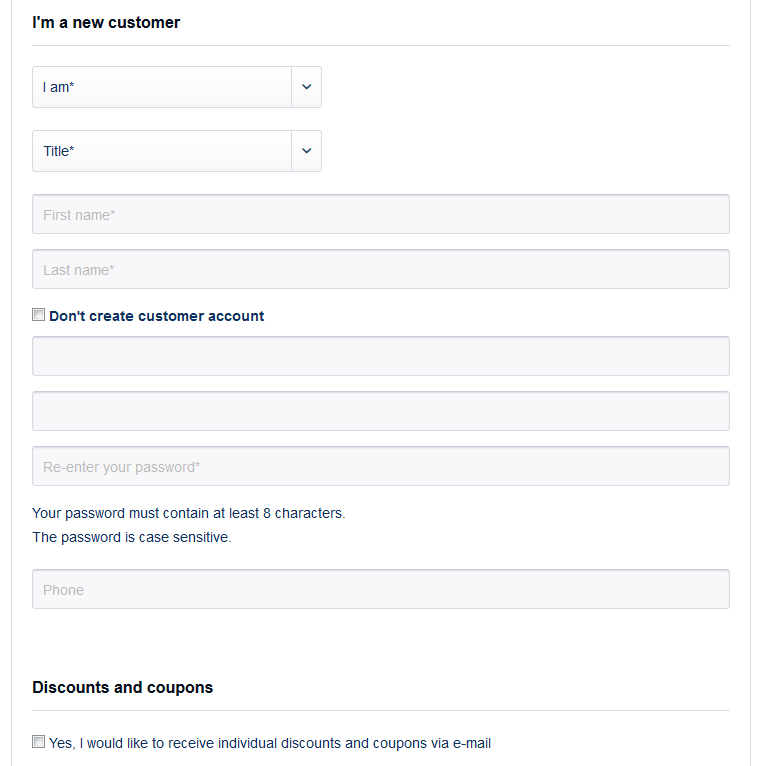
Task: Click the "Discounts and coupons" heading
Action: pos(123,687)
